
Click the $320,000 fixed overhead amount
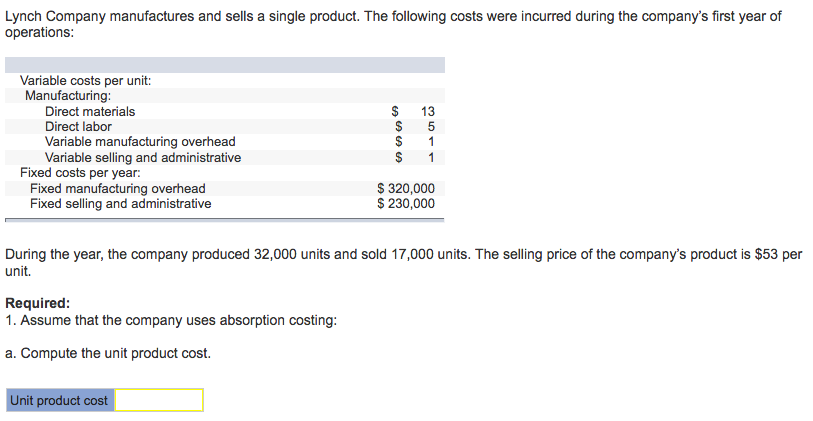click(x=406, y=188)
